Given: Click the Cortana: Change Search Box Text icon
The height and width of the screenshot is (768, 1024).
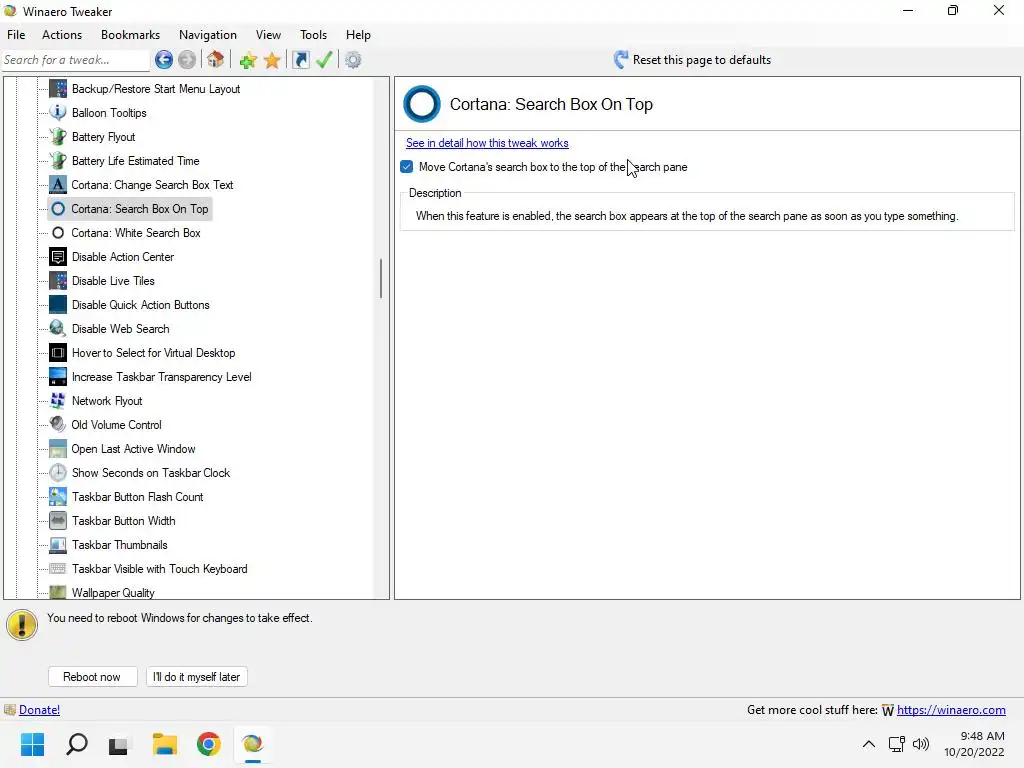Looking at the screenshot, I should [58, 185].
